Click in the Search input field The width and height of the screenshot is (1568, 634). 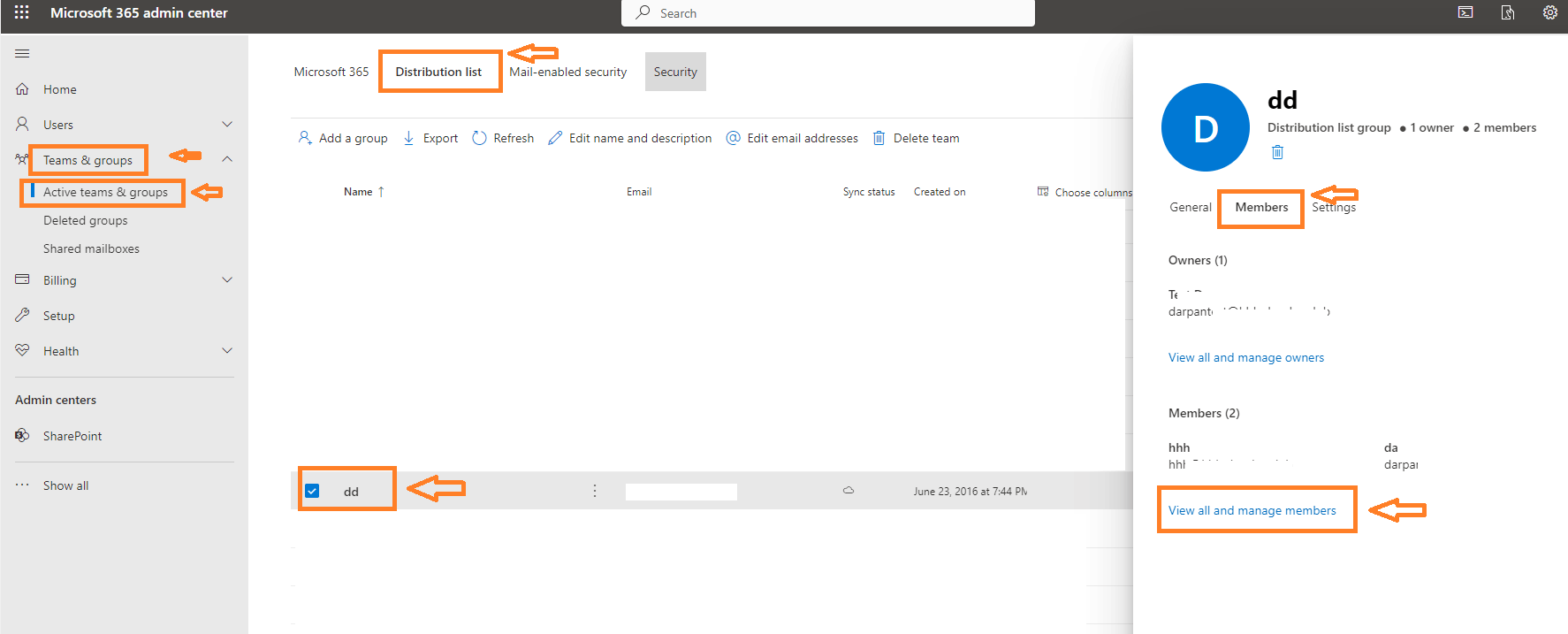[827, 12]
